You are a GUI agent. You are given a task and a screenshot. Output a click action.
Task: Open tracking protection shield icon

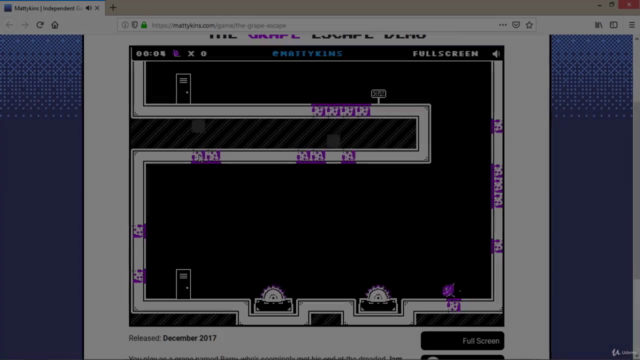click(134, 25)
